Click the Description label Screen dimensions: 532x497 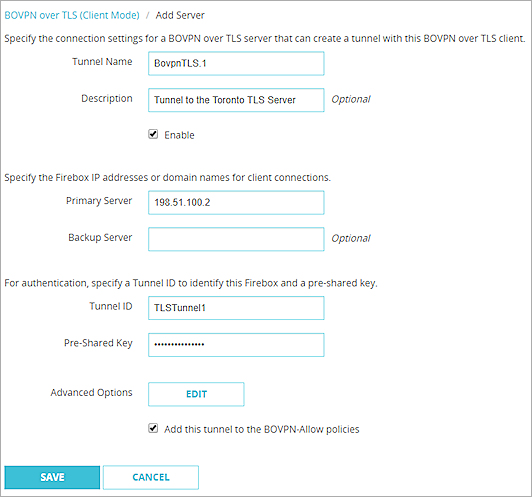[x=107, y=98]
